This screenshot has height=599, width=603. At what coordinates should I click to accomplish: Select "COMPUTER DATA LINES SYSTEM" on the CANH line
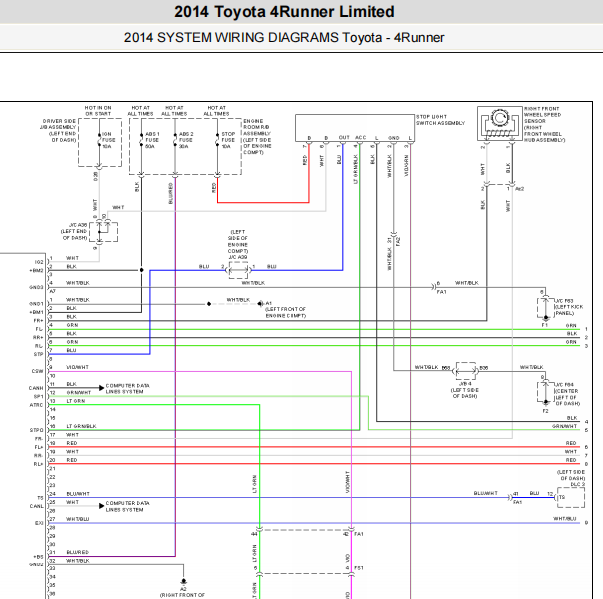pyautogui.click(x=128, y=388)
